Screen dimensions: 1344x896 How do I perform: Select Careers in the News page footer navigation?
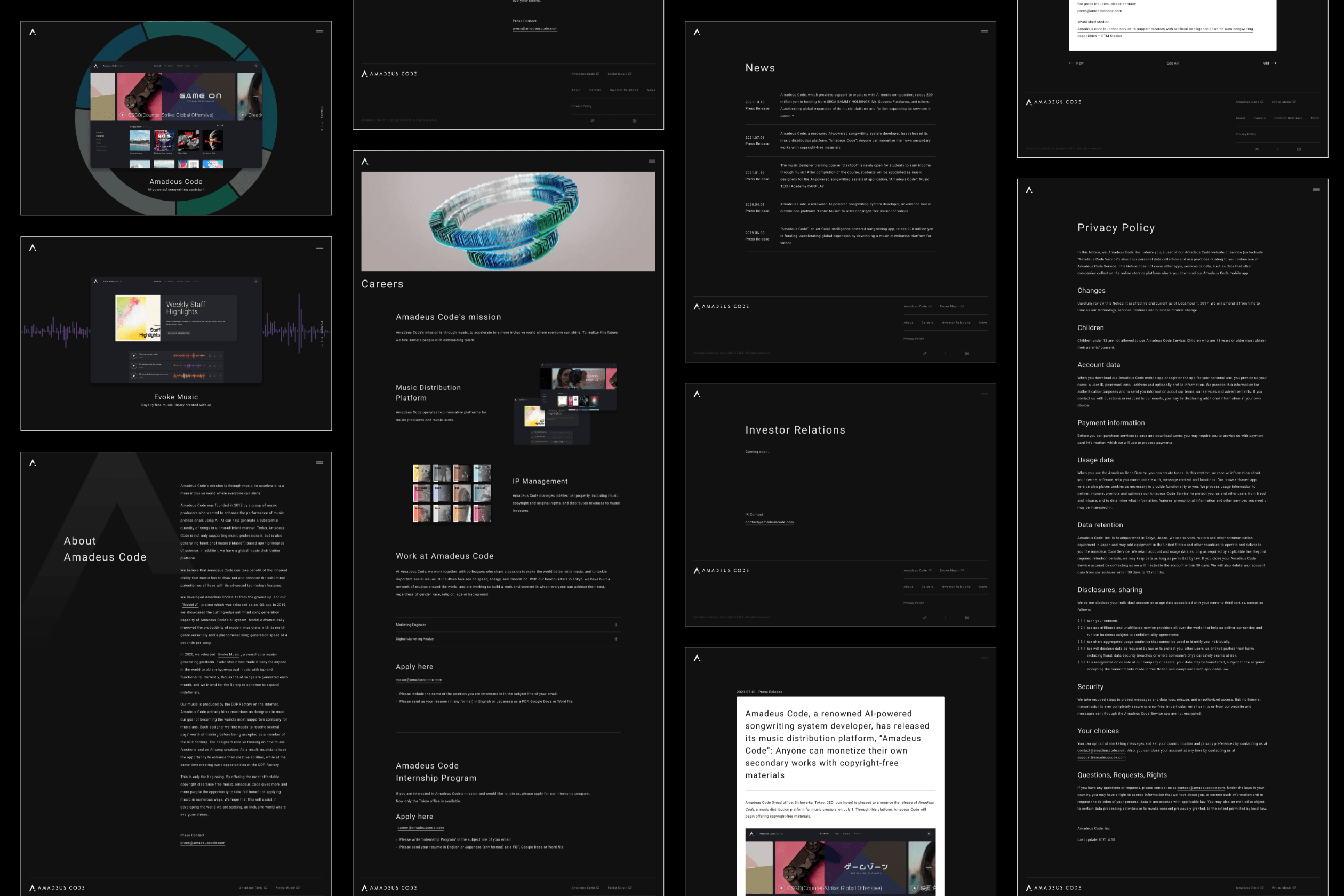(927, 323)
